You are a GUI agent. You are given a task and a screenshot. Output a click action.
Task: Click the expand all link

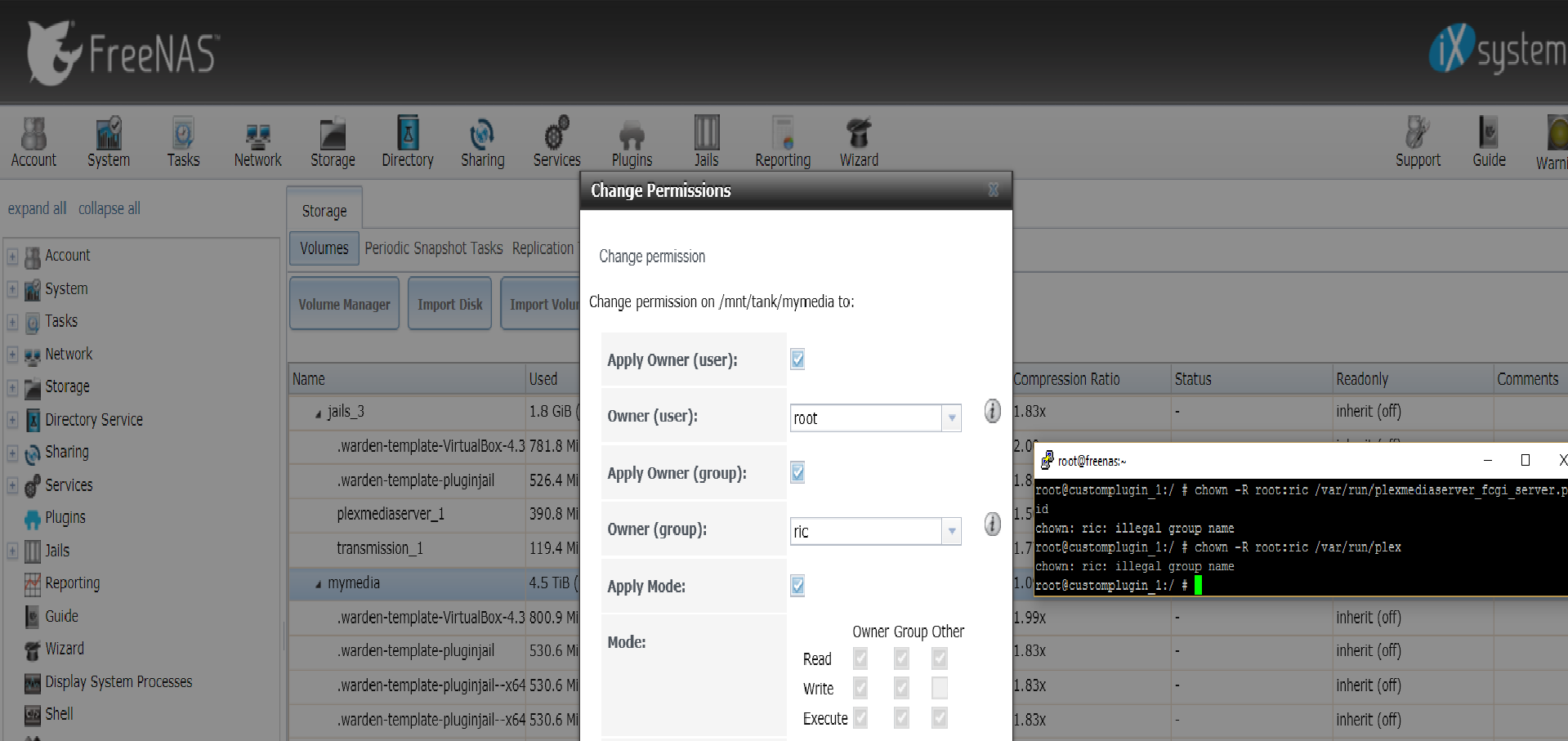pyautogui.click(x=37, y=208)
